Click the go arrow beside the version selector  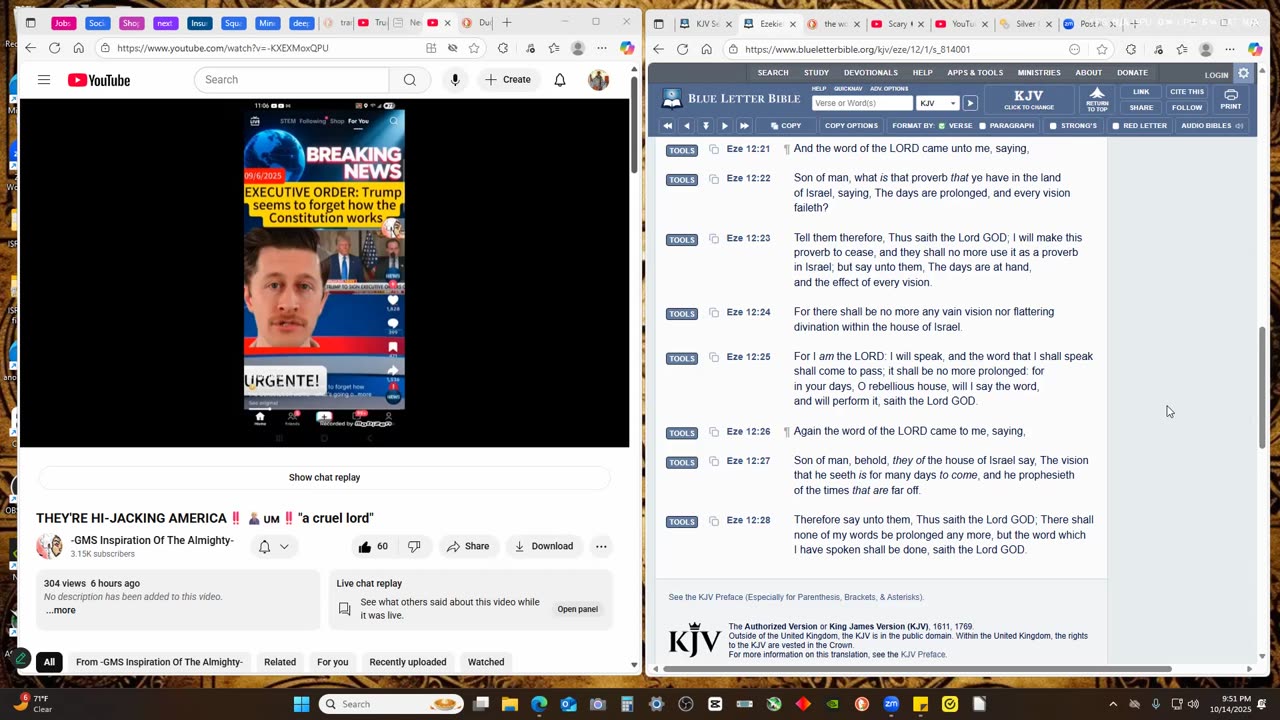click(970, 103)
